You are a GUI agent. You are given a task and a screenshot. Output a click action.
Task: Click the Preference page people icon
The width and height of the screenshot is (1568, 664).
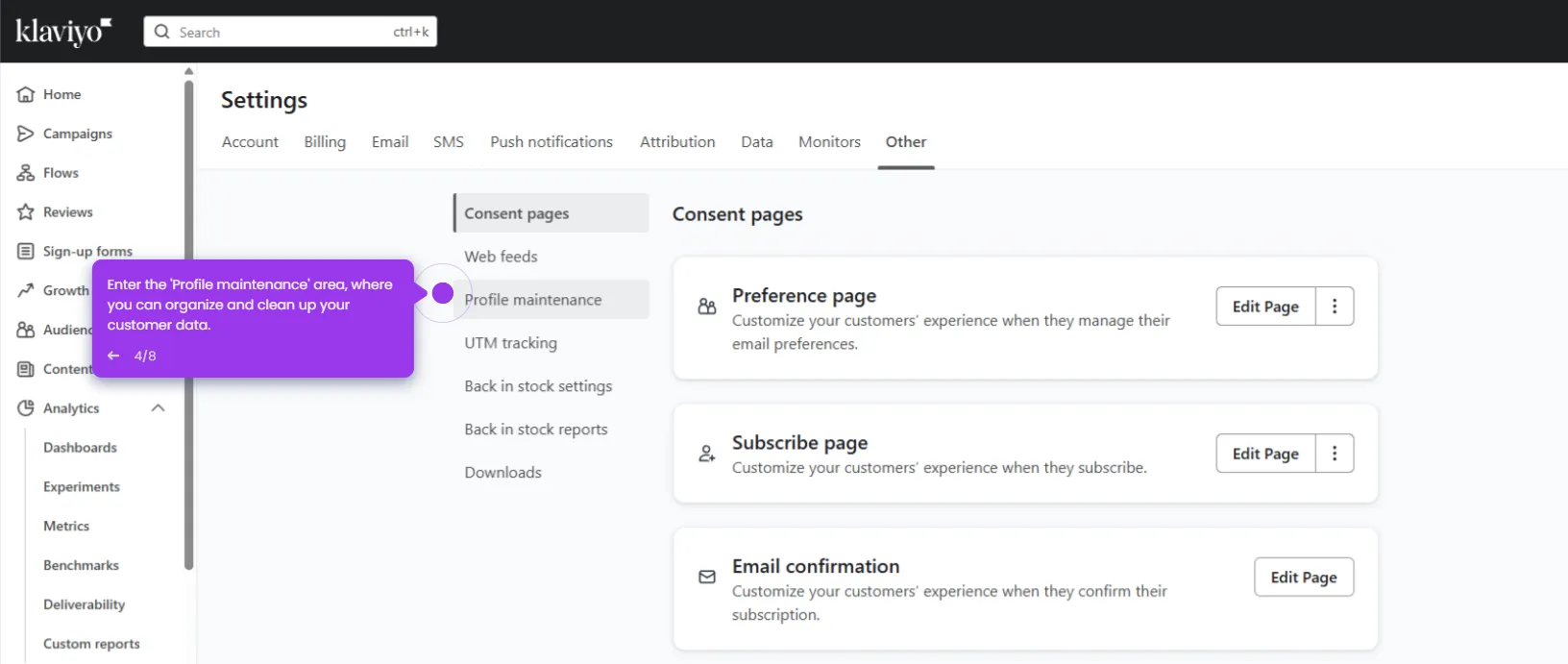[x=707, y=307]
